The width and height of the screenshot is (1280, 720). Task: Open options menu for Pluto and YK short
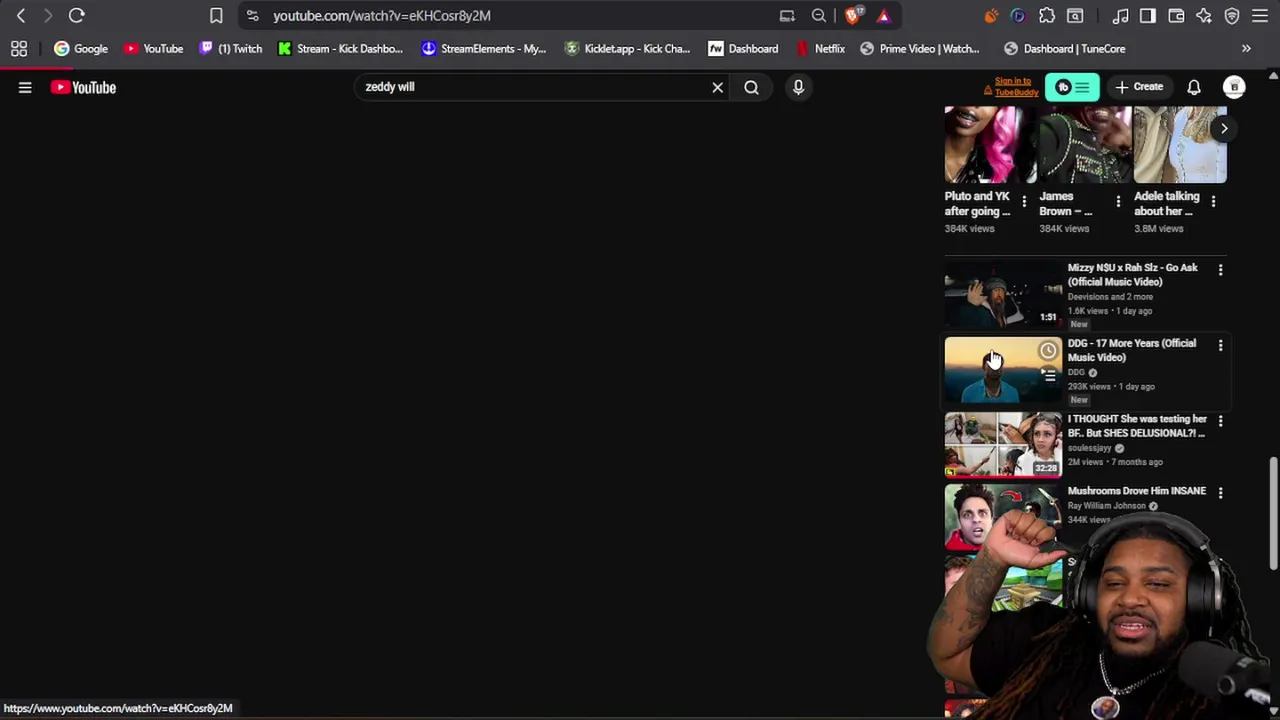tap(1023, 202)
